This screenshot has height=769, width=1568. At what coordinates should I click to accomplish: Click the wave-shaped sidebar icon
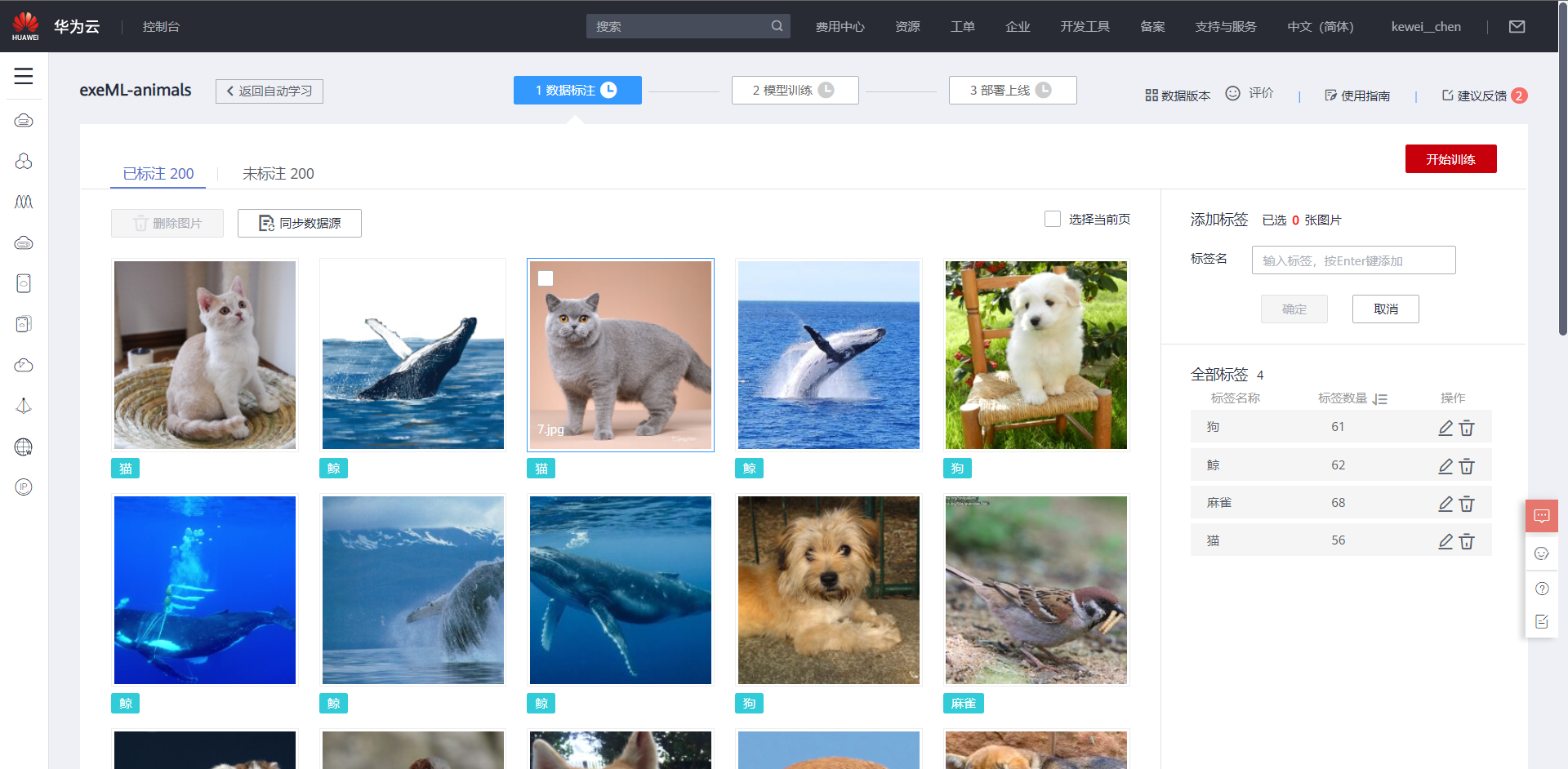point(24,202)
